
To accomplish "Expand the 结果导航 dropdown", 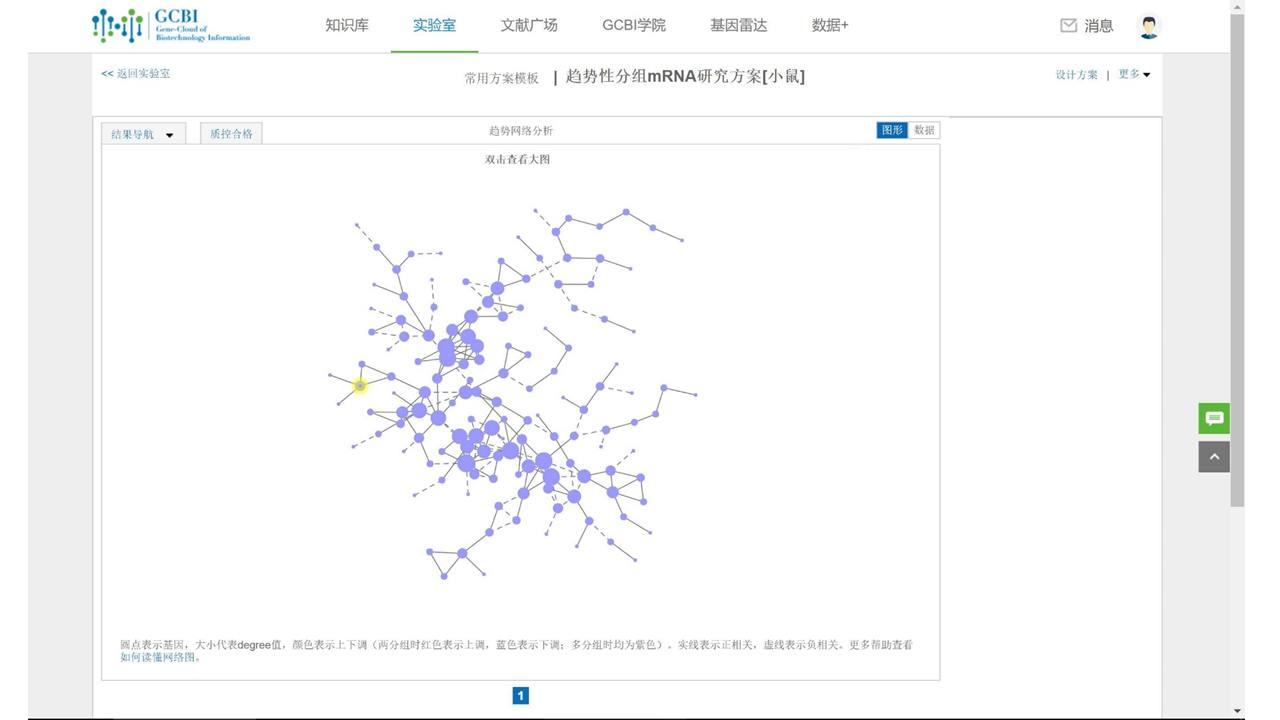I will tap(143, 133).
